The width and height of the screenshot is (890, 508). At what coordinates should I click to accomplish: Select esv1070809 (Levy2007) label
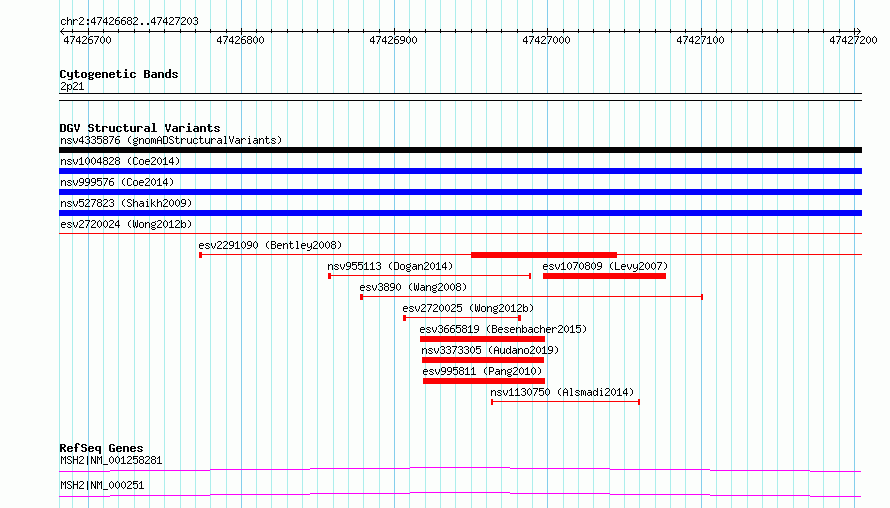tap(605, 266)
